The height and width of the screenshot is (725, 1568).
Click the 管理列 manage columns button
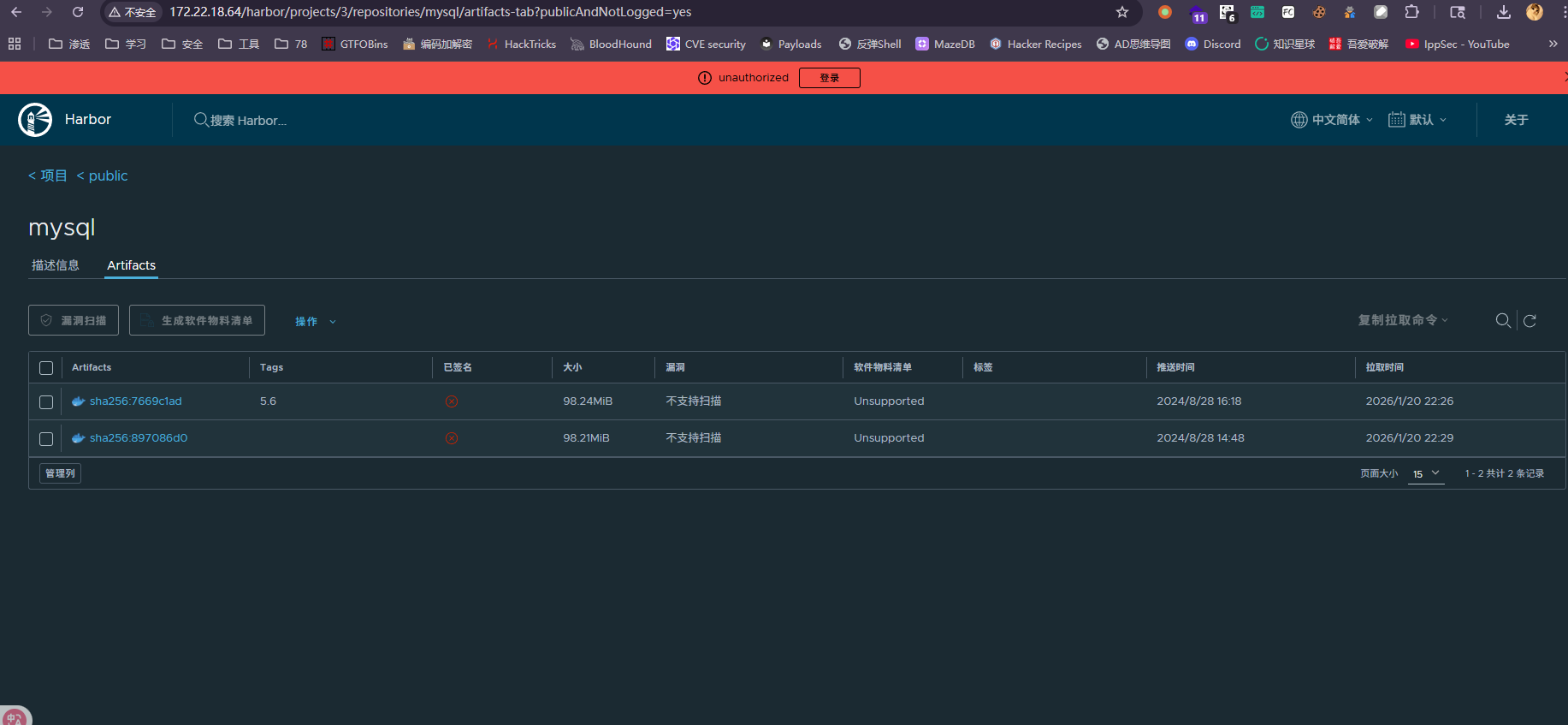(60, 473)
